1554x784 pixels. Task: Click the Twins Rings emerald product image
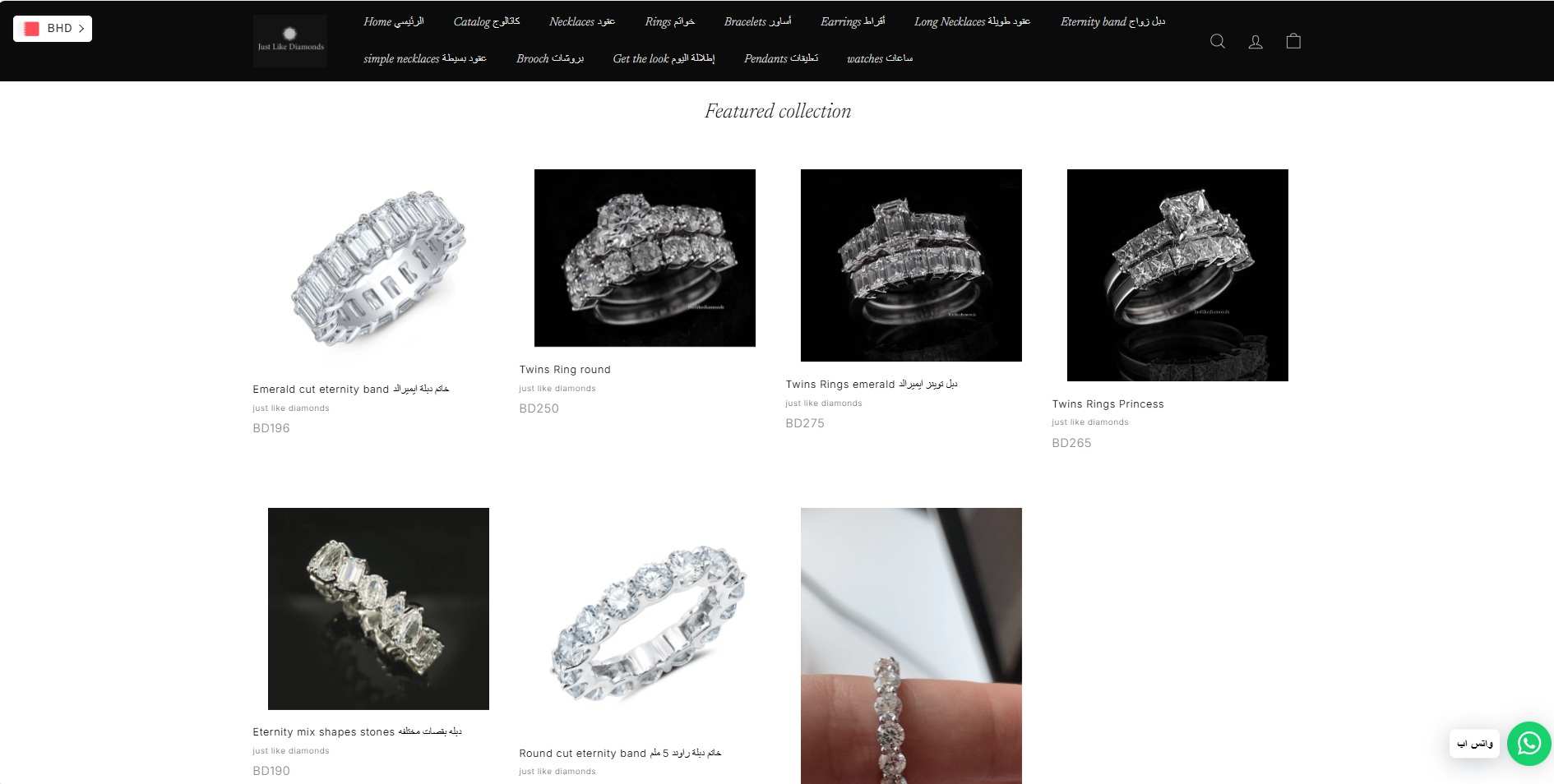pyautogui.click(x=911, y=265)
